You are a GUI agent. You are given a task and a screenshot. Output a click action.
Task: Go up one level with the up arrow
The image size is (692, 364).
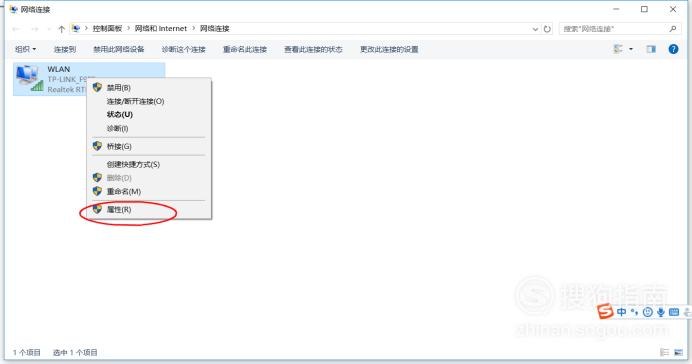(61, 29)
